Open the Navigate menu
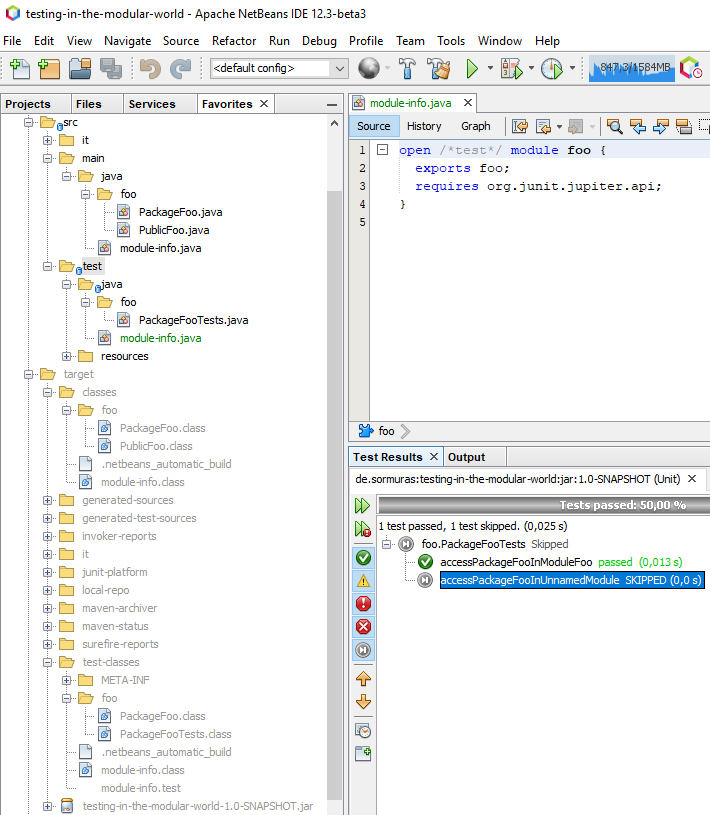710x815 pixels. pos(127,41)
